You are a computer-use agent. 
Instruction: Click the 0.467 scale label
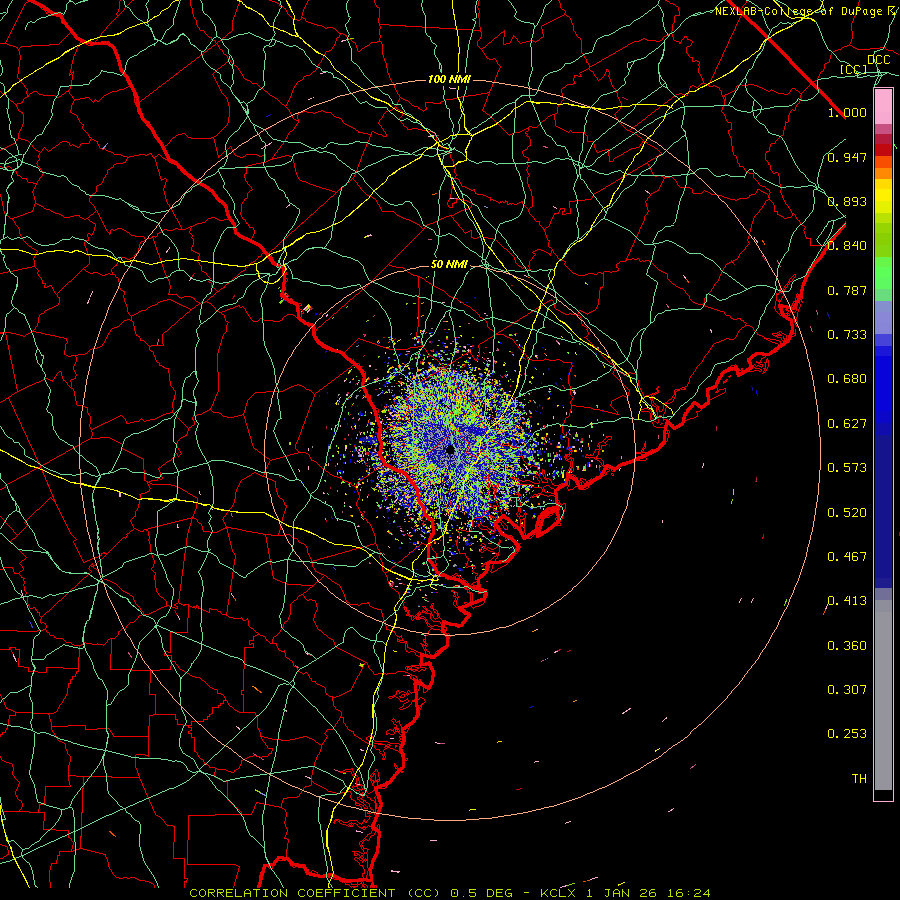coord(847,557)
